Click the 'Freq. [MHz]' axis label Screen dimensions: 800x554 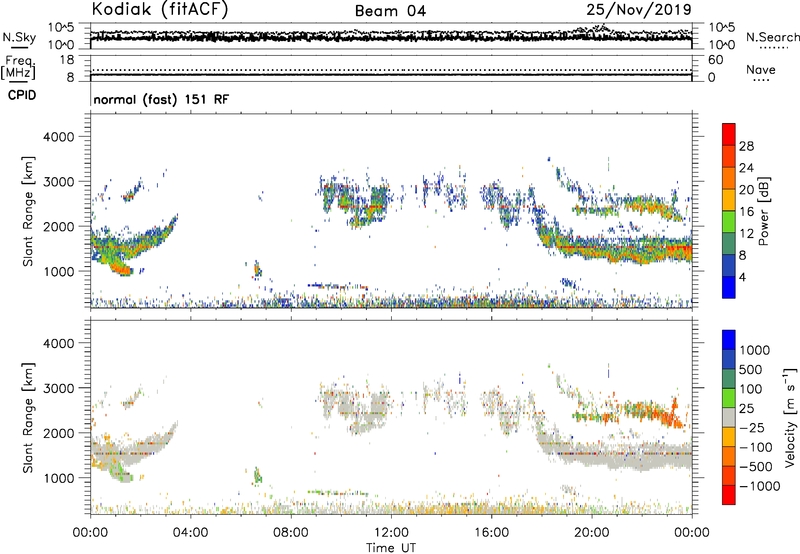[18, 67]
